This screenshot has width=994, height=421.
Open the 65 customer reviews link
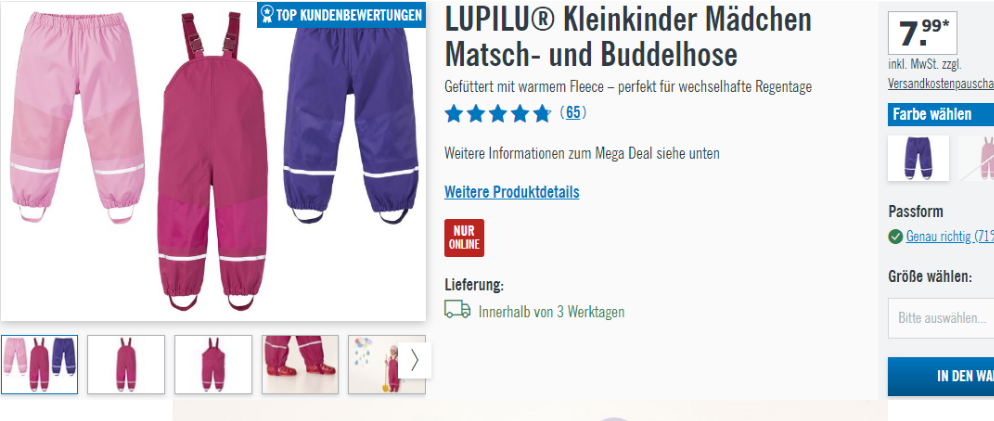tap(573, 113)
